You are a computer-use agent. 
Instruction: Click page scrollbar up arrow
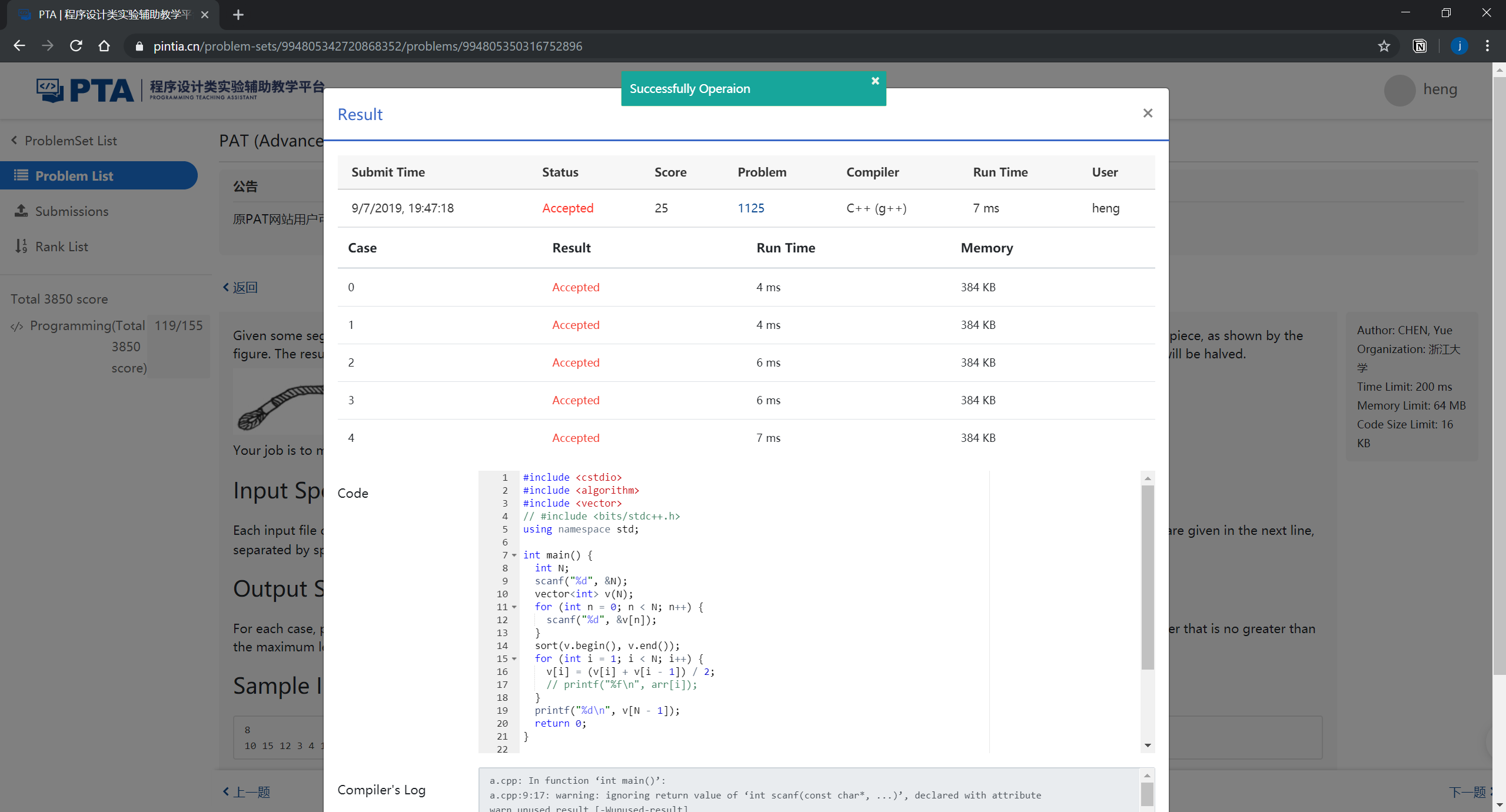[1499, 69]
